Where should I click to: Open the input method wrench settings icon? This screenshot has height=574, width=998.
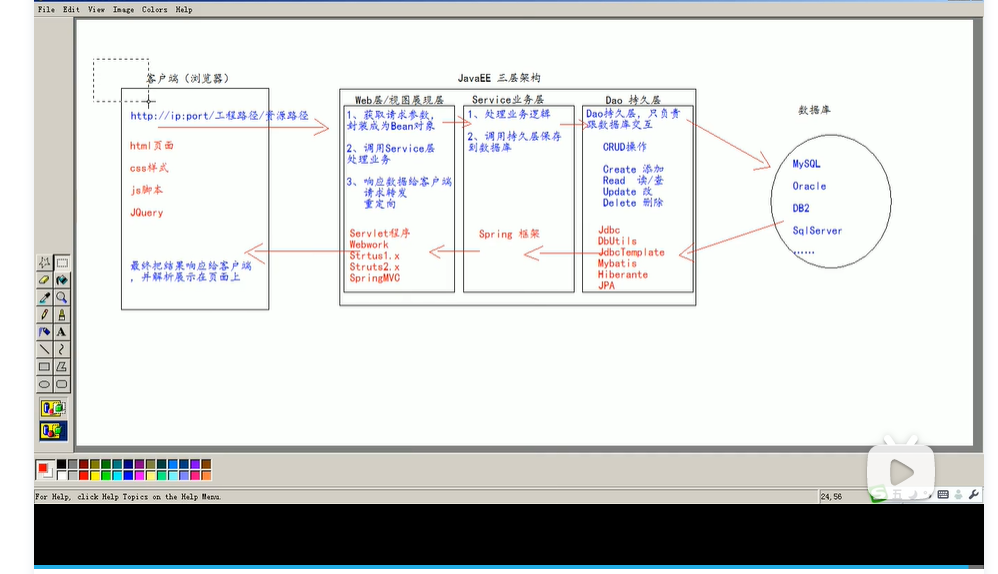(x=974, y=494)
